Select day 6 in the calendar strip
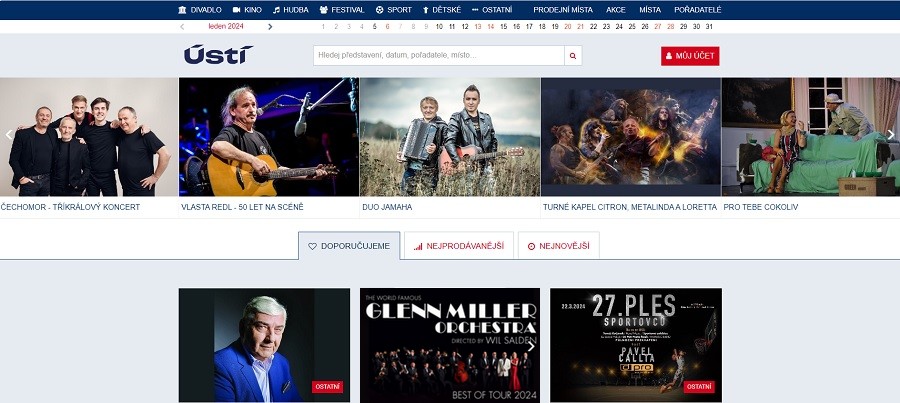Viewport: 900px width, 403px height. (387, 26)
